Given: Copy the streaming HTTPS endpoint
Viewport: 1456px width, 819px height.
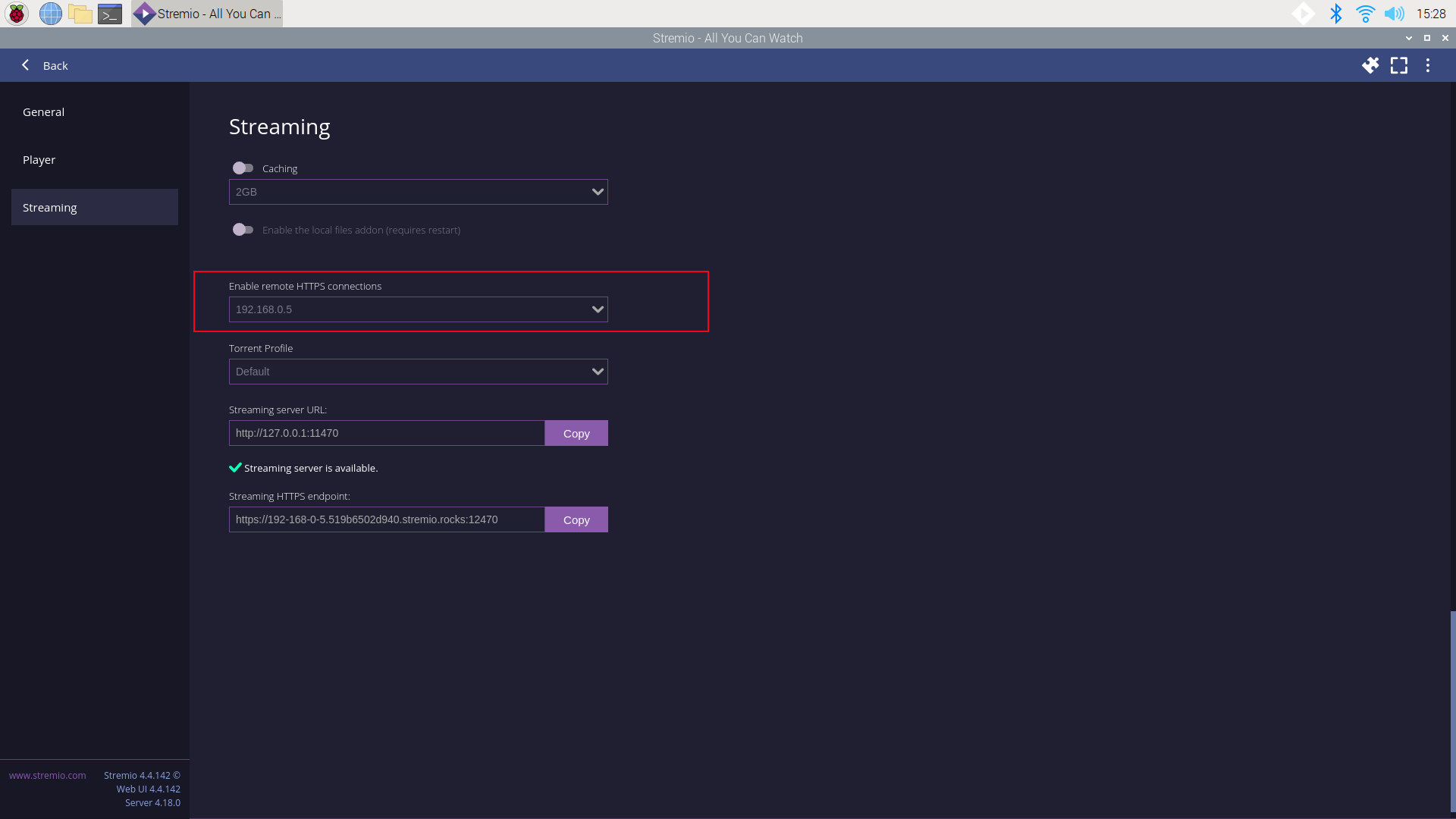Looking at the screenshot, I should tap(576, 519).
